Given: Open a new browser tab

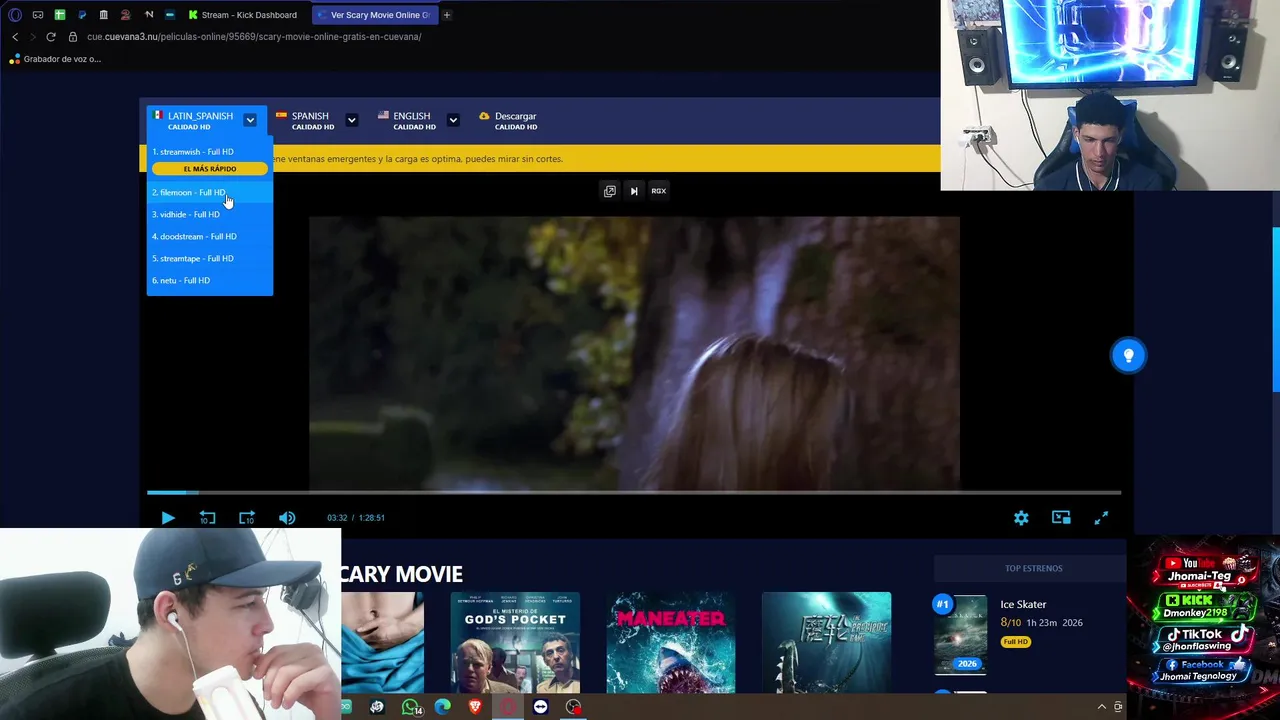Looking at the screenshot, I should pos(447,15).
